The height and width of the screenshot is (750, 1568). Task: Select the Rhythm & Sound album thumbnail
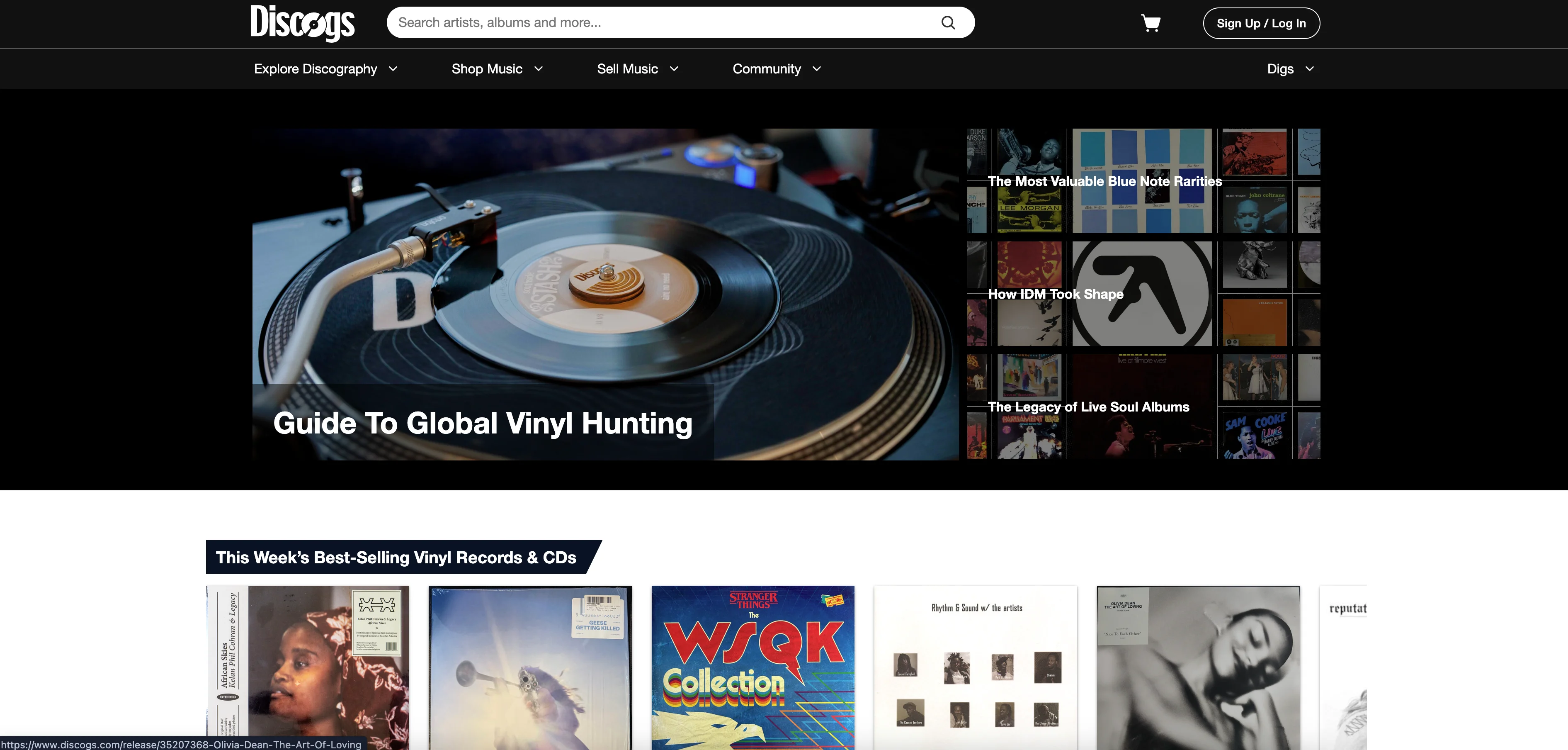coord(975,667)
